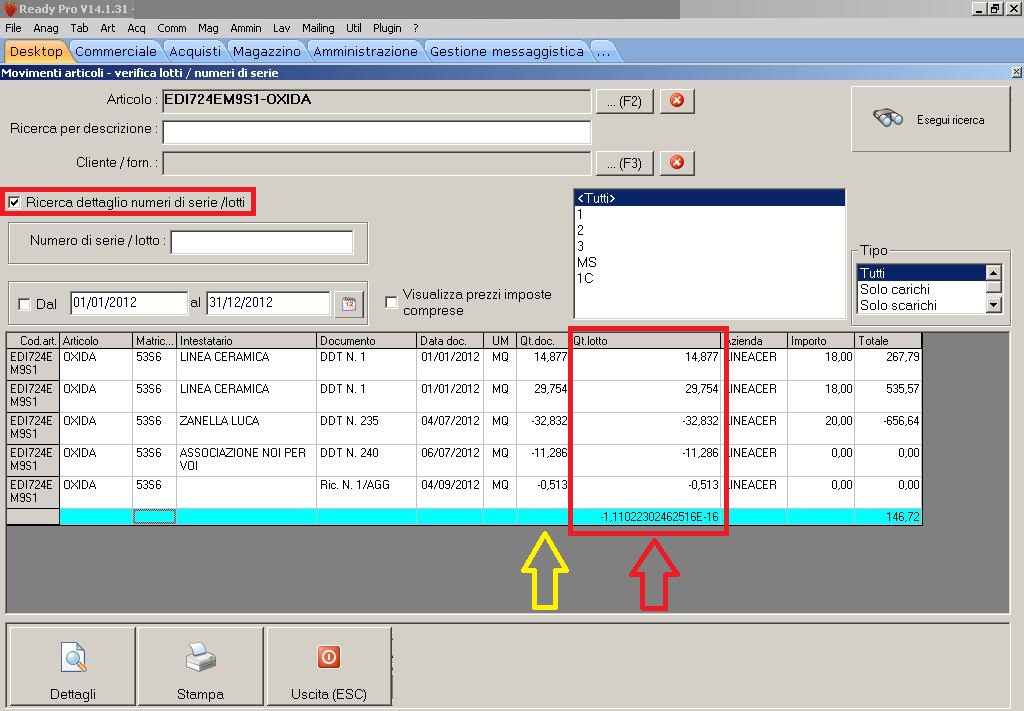This screenshot has width=1024, height=711.
Task: Sort by the Importo column header
Action: pos(820,341)
